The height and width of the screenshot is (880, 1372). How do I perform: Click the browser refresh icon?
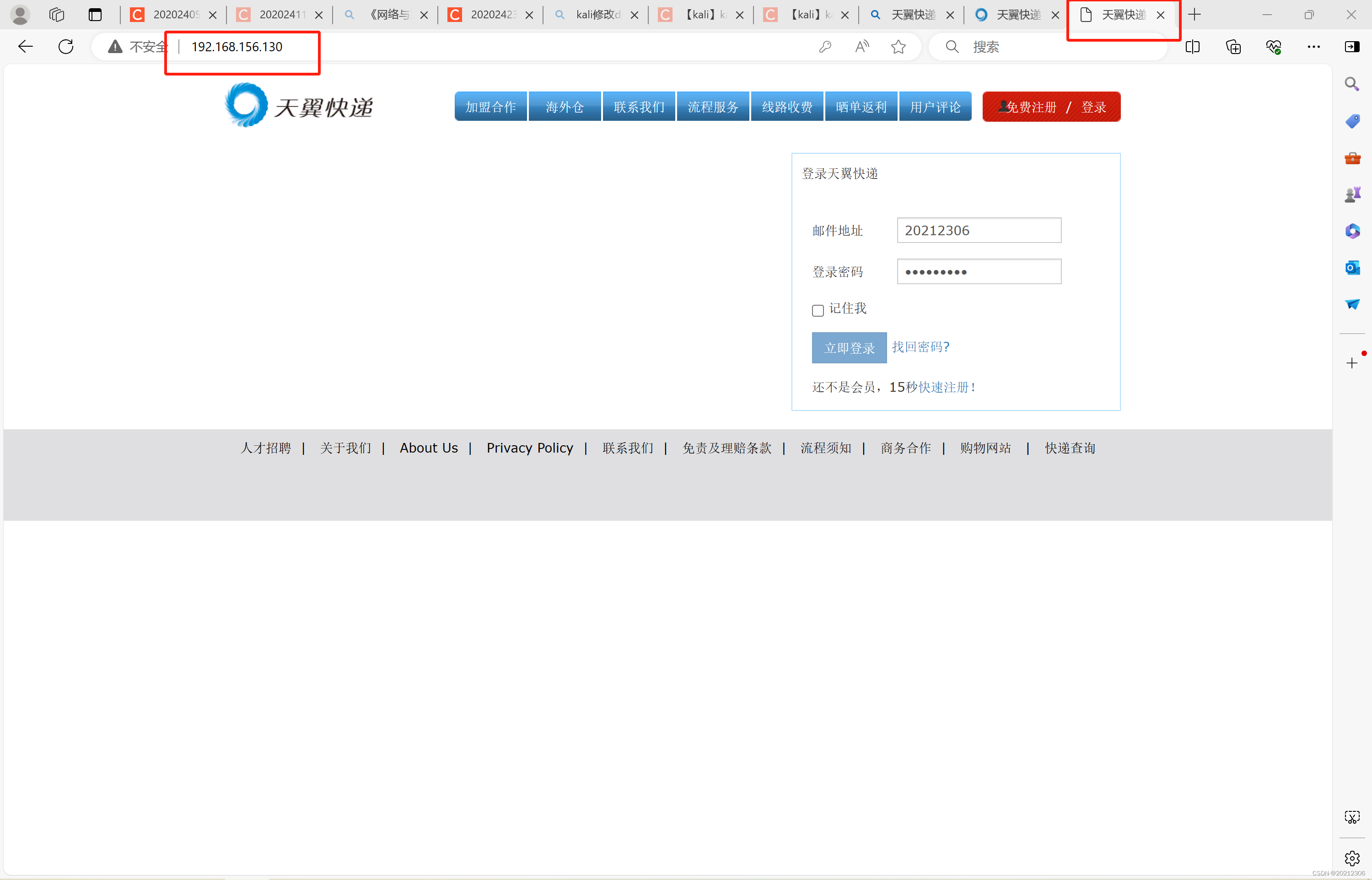(x=66, y=46)
